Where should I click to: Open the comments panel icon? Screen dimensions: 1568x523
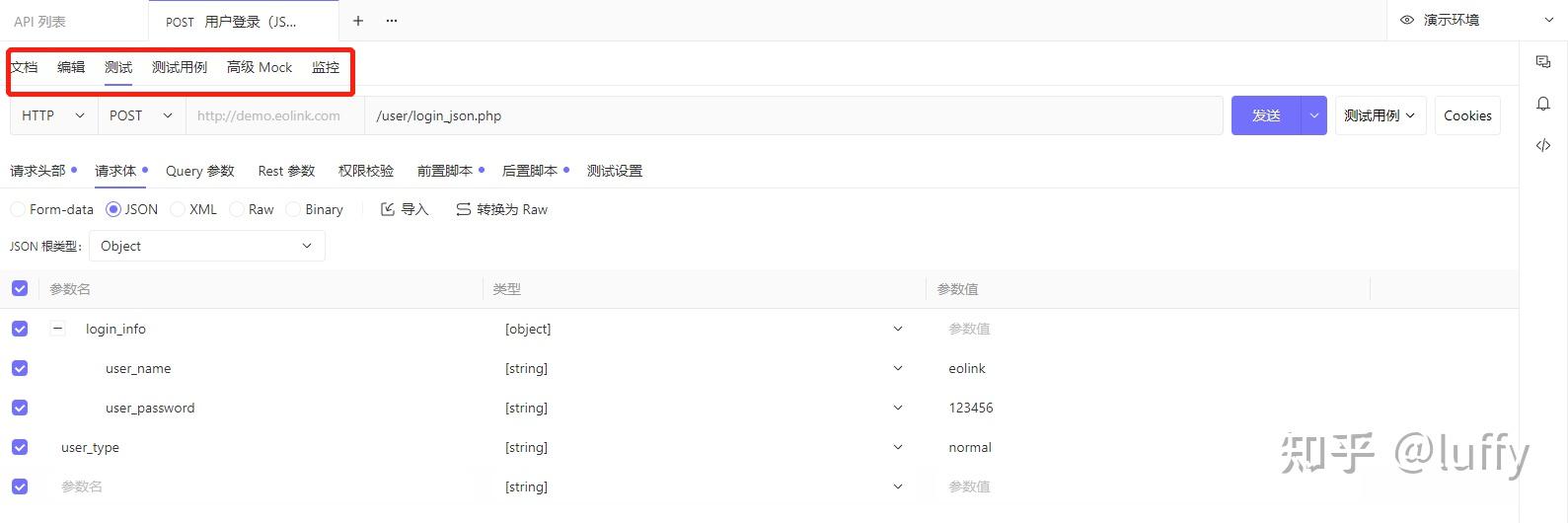pos(1543,61)
